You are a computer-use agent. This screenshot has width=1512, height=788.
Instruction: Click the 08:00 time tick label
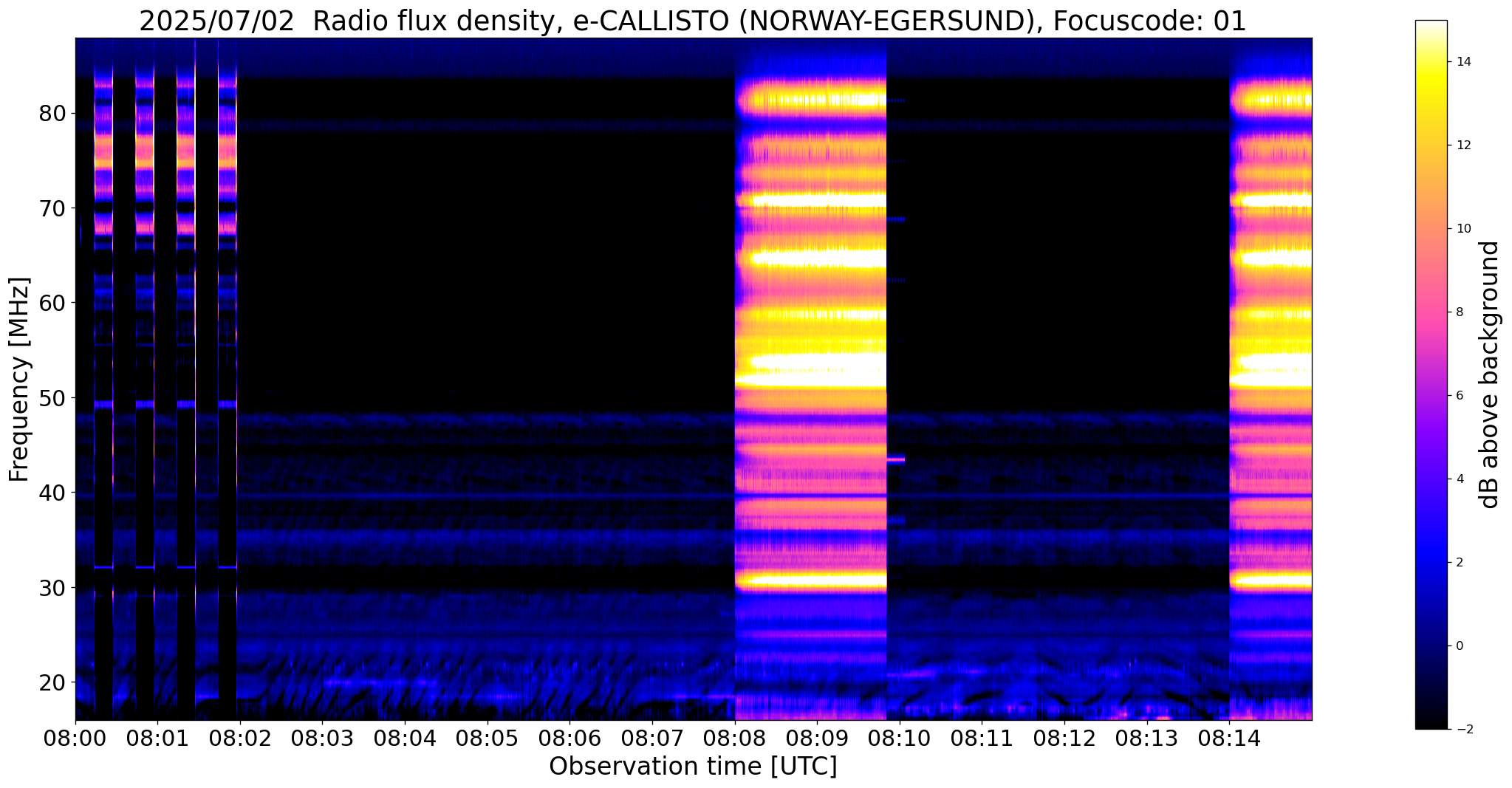click(75, 737)
